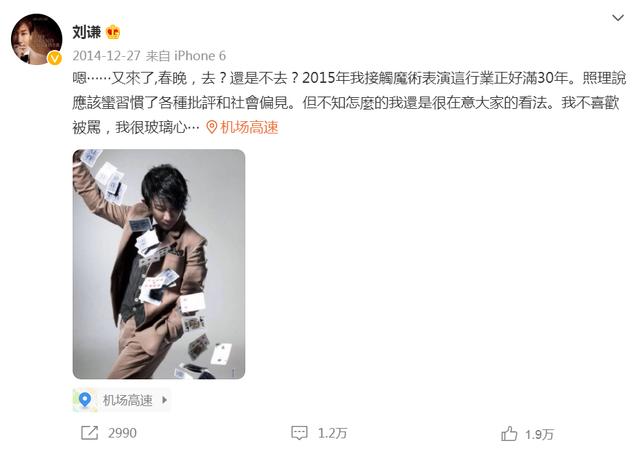This screenshot has height=454, width=640.
Task: Click the 来自 iPhone 6 source link
Action: coord(186,56)
